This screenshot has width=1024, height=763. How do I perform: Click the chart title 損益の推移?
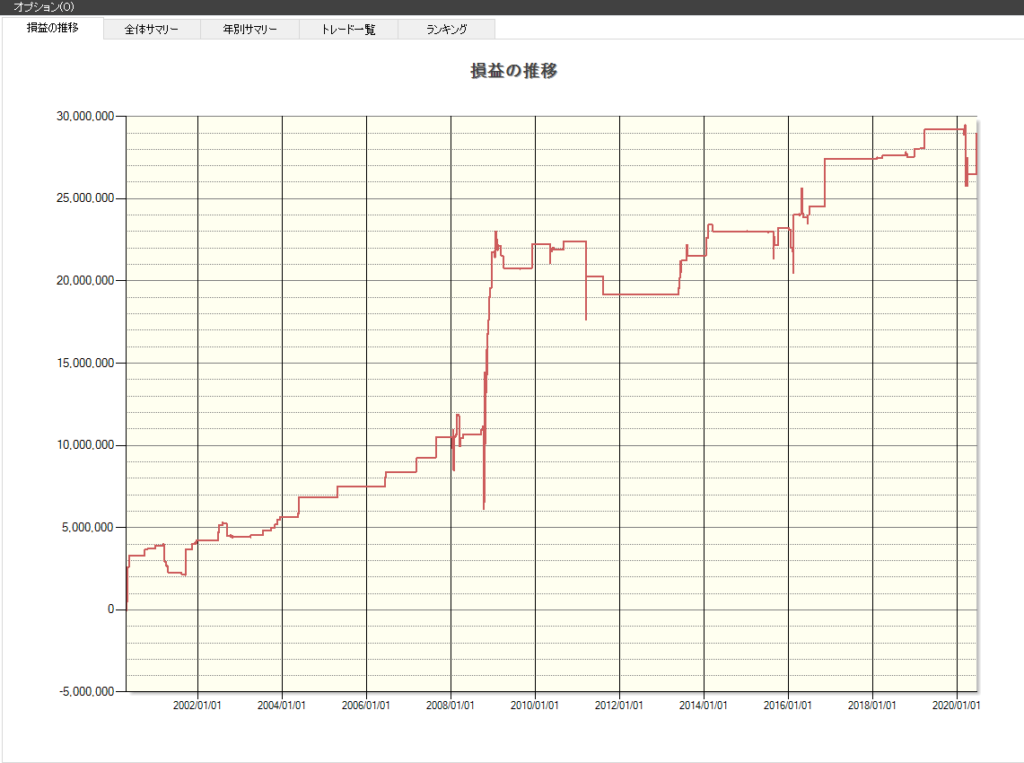[x=514, y=71]
